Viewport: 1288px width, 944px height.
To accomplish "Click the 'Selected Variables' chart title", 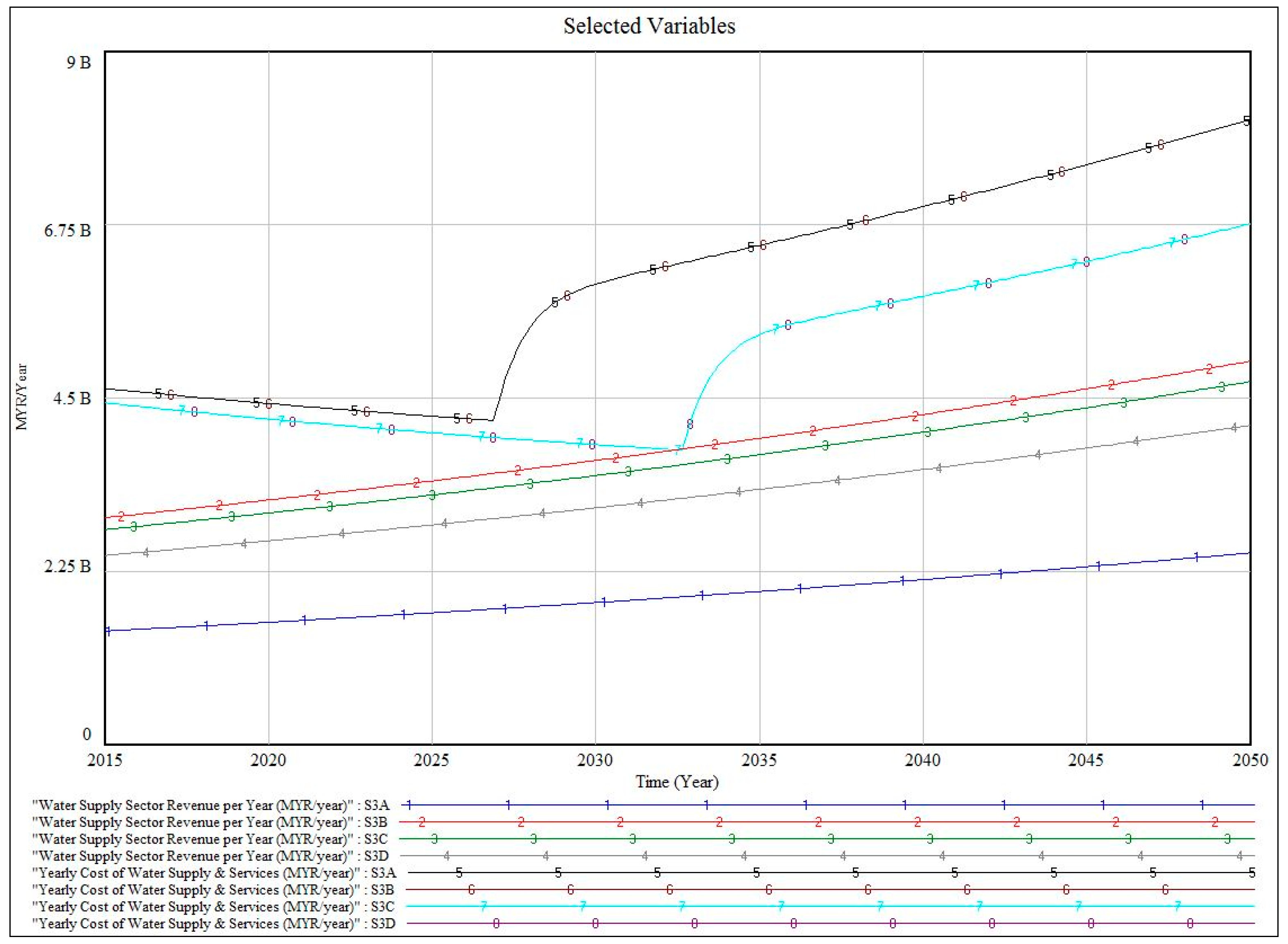I will tap(649, 26).
